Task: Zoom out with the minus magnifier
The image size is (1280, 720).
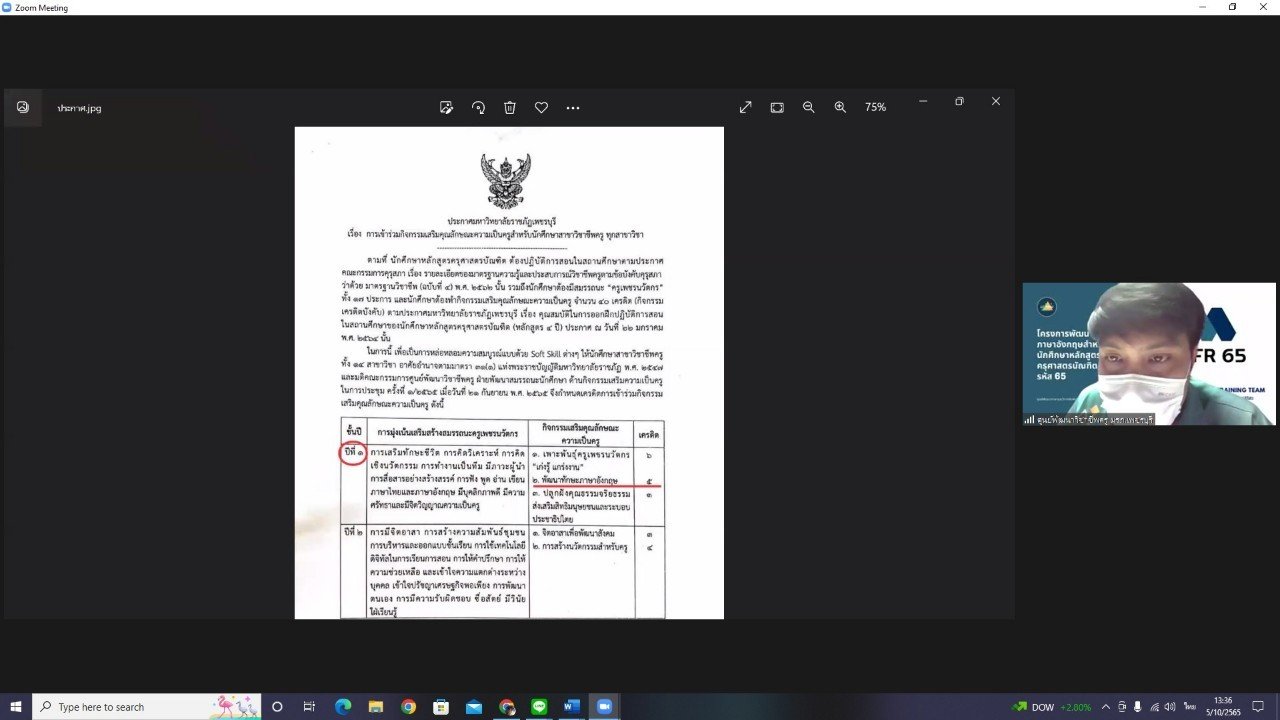Action: (x=808, y=107)
